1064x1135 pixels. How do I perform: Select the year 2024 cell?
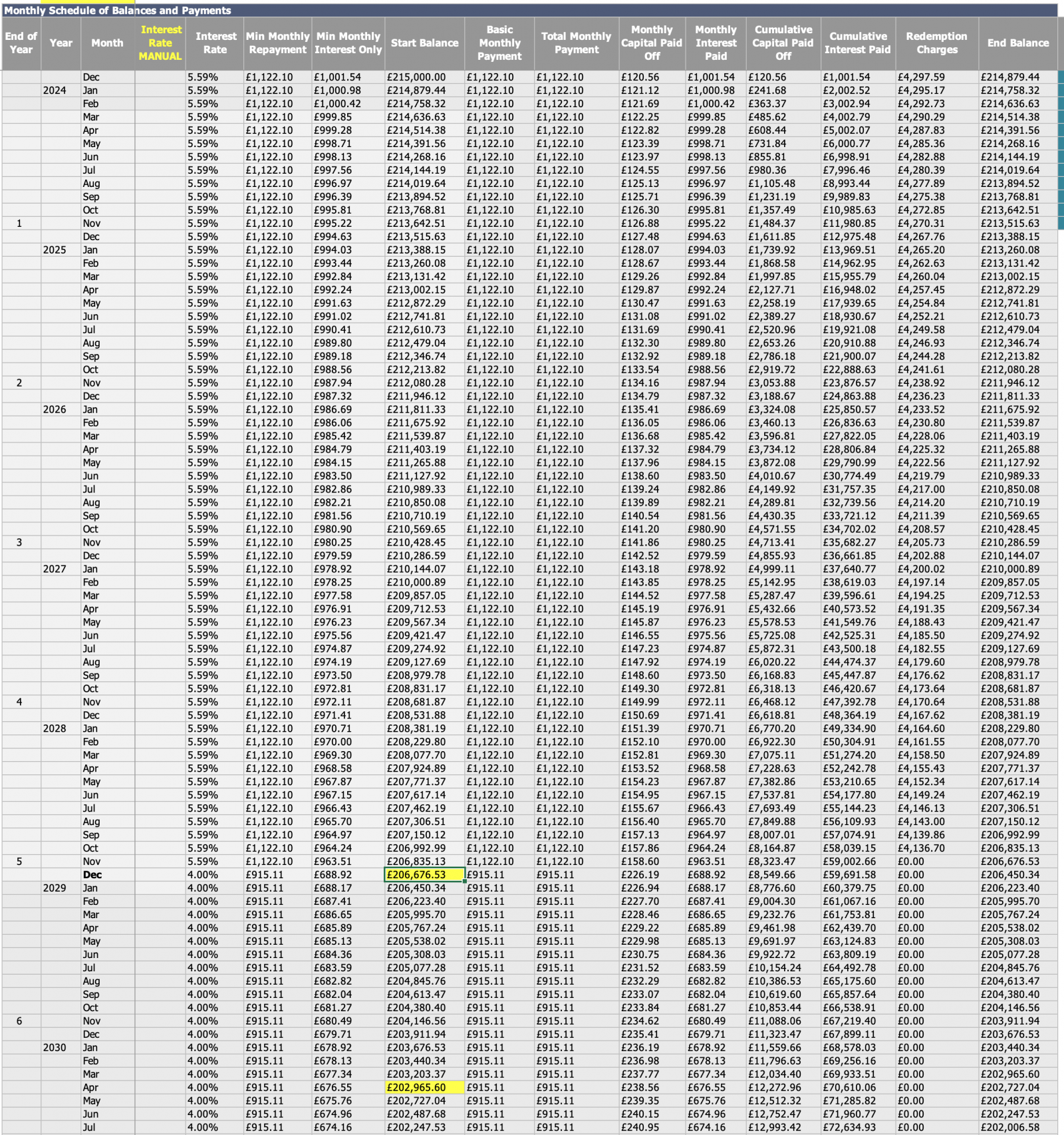point(61,90)
